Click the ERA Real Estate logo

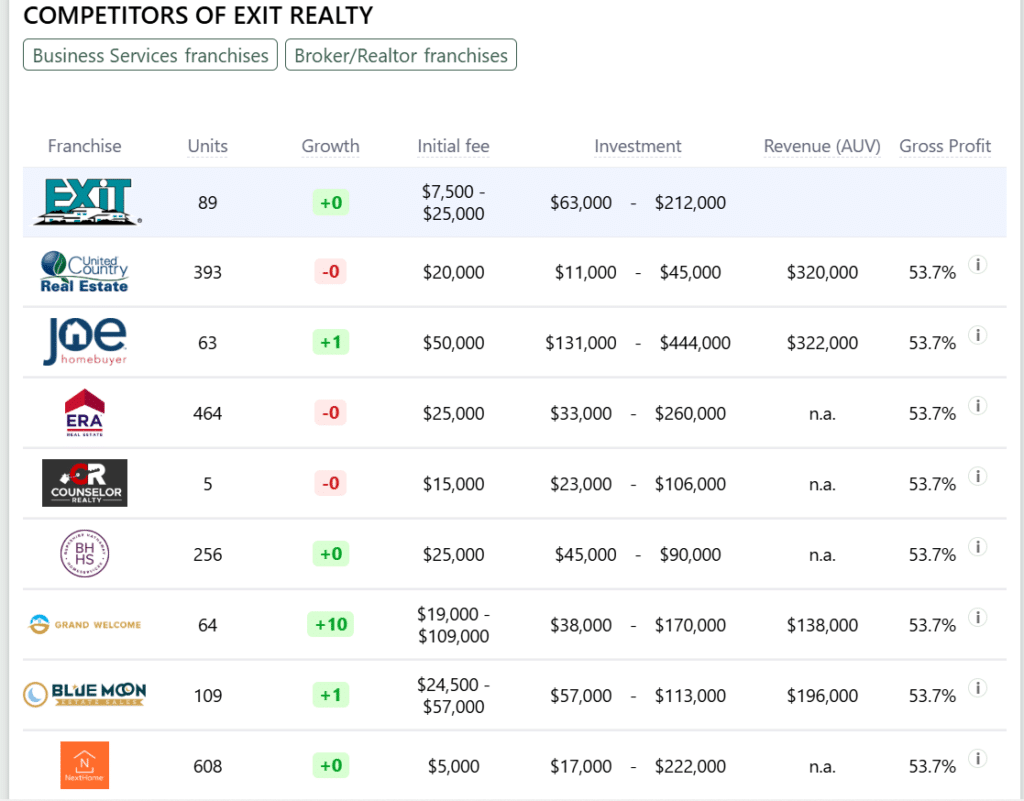point(85,413)
